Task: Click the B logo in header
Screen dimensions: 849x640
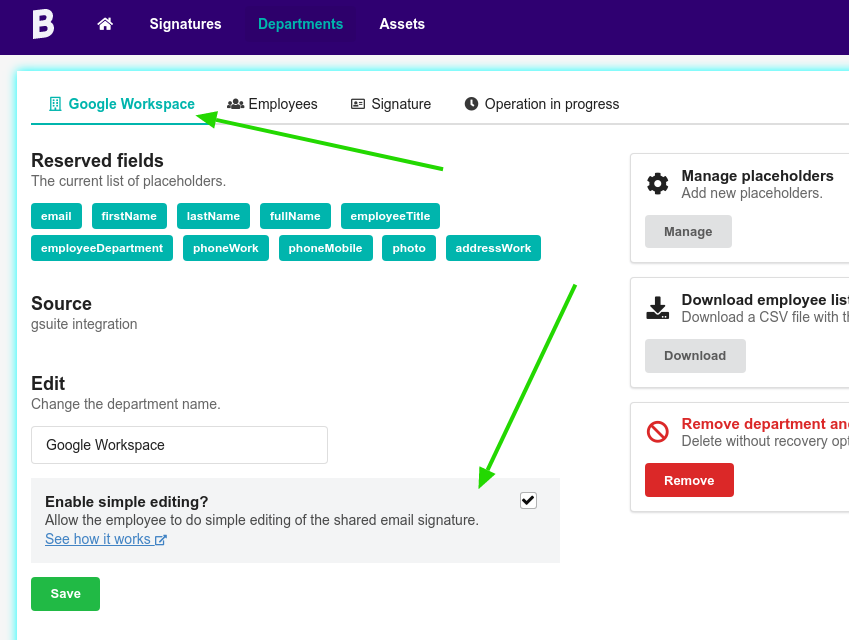Action: point(43,24)
